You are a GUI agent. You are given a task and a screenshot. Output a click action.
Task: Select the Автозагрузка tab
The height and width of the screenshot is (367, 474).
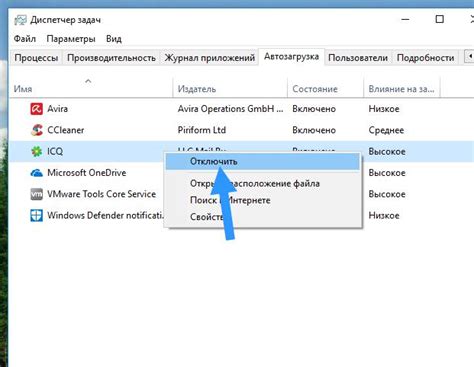(291, 57)
